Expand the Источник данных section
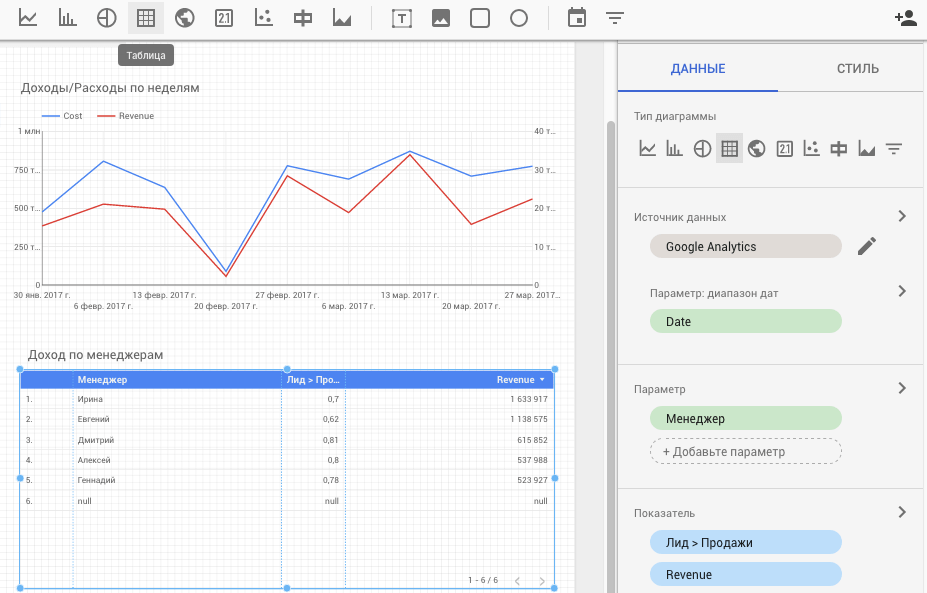The width and height of the screenshot is (927, 593). pyautogui.click(x=901, y=216)
